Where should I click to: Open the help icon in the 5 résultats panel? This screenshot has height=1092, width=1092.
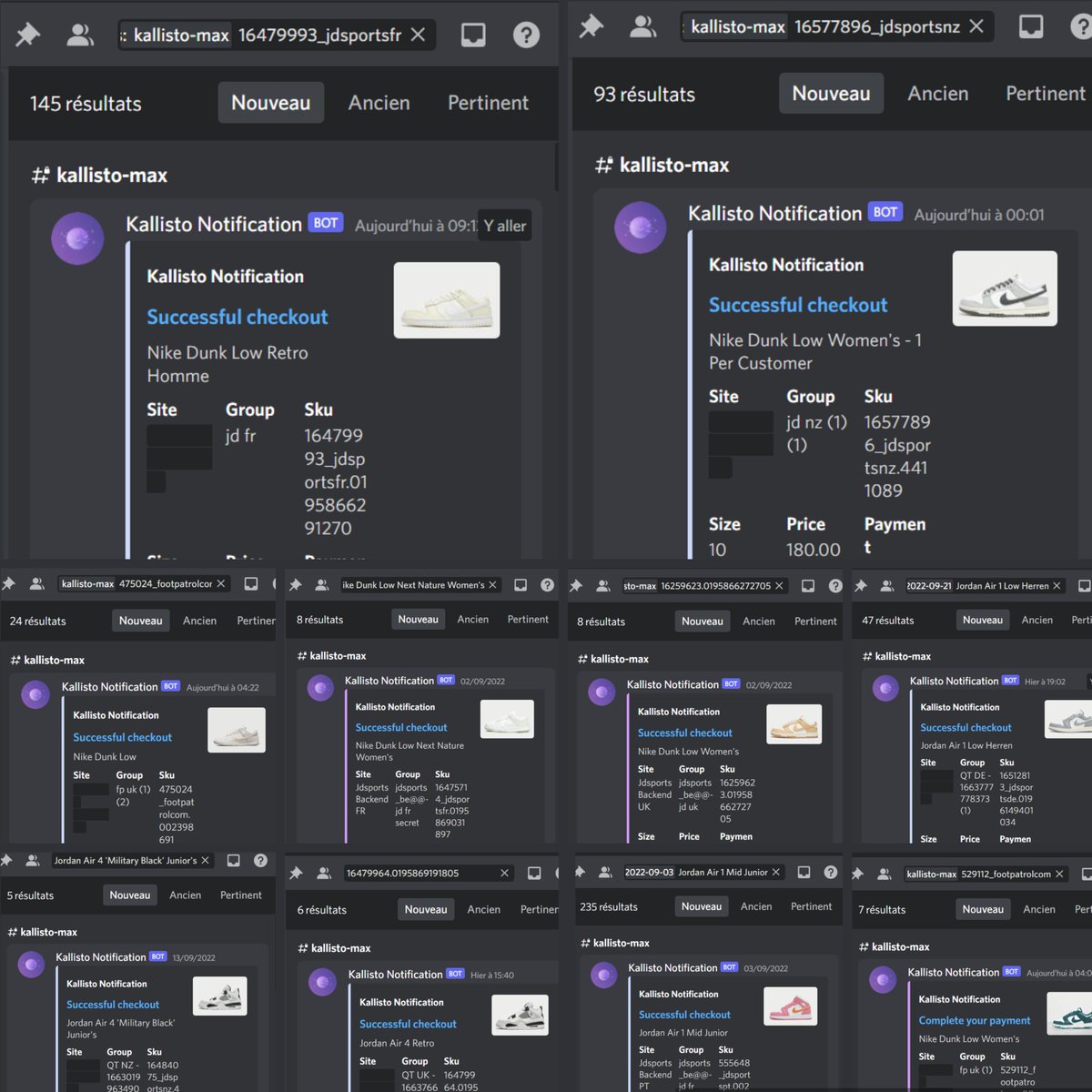pyautogui.click(x=261, y=860)
